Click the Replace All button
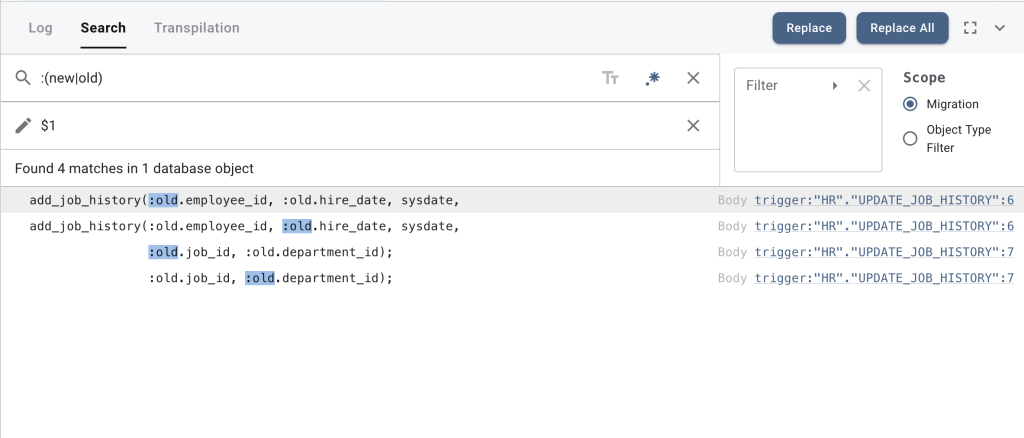The width and height of the screenshot is (1024, 438). tap(903, 28)
